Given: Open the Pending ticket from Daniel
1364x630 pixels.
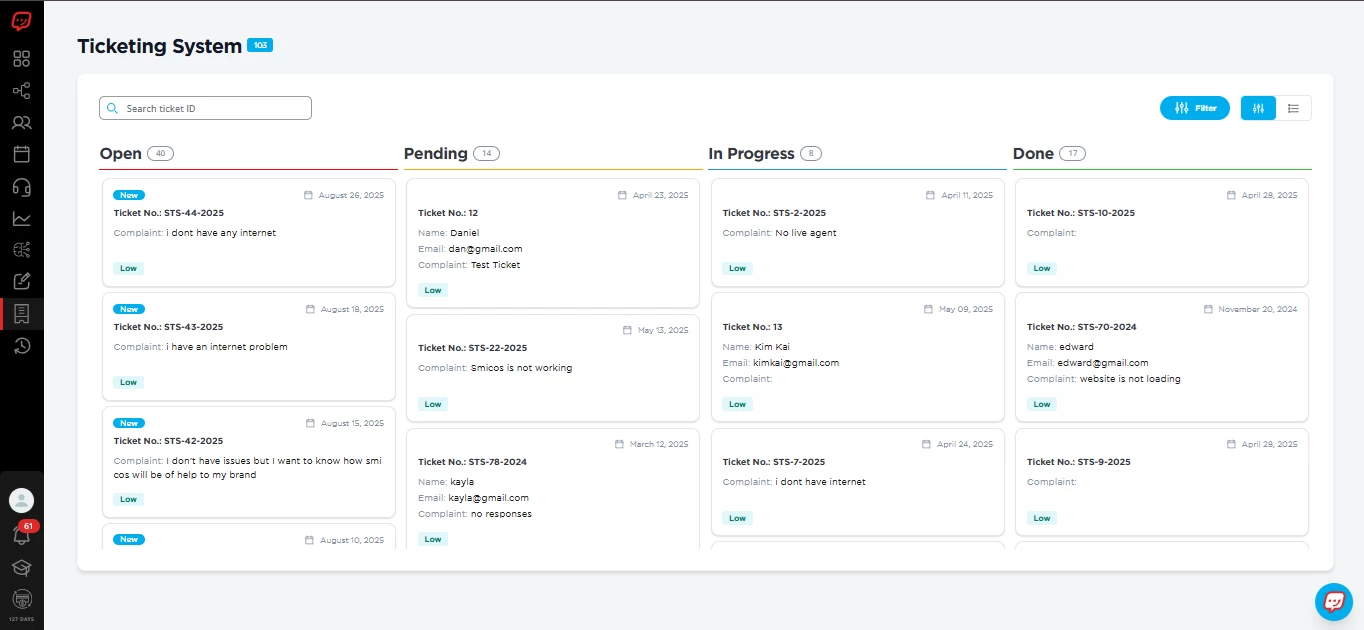Looking at the screenshot, I should click(x=553, y=243).
